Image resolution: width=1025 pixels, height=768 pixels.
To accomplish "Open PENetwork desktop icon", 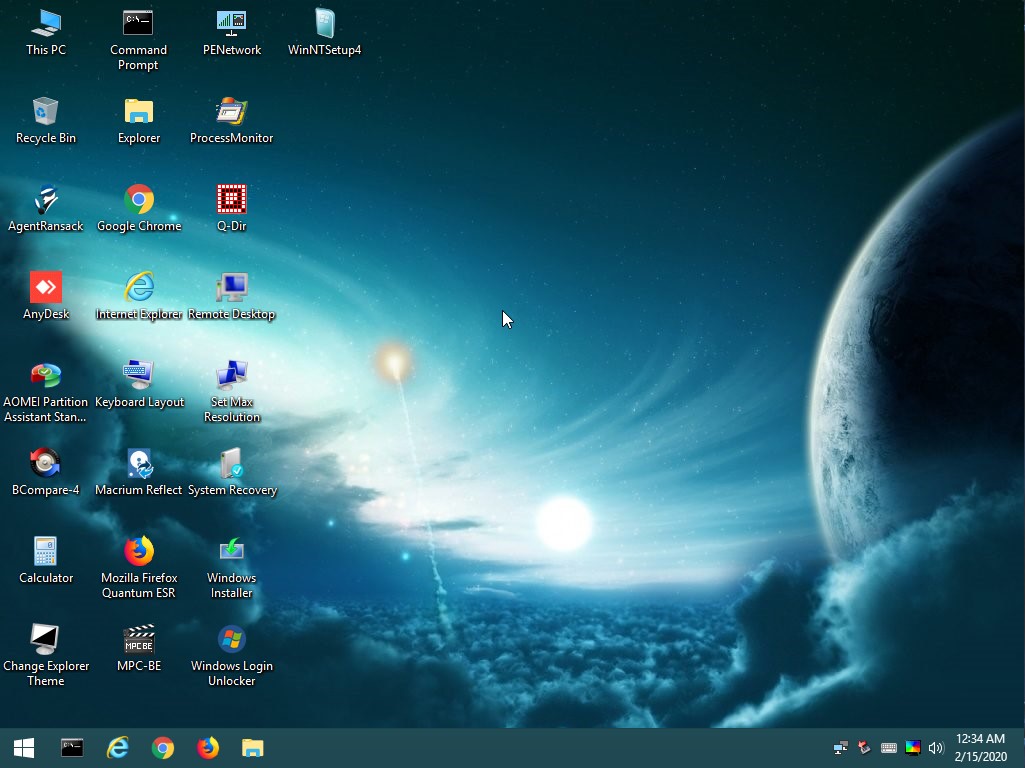I will coord(231,33).
